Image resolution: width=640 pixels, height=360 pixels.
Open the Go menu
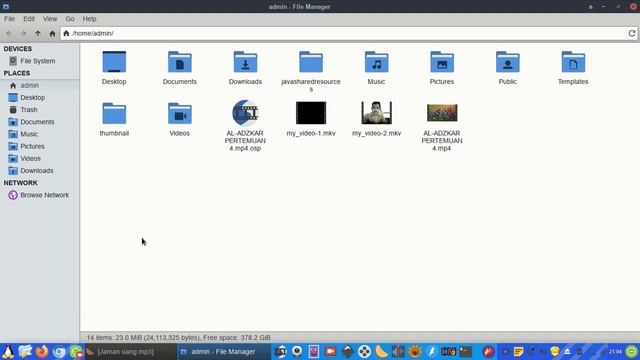70,19
